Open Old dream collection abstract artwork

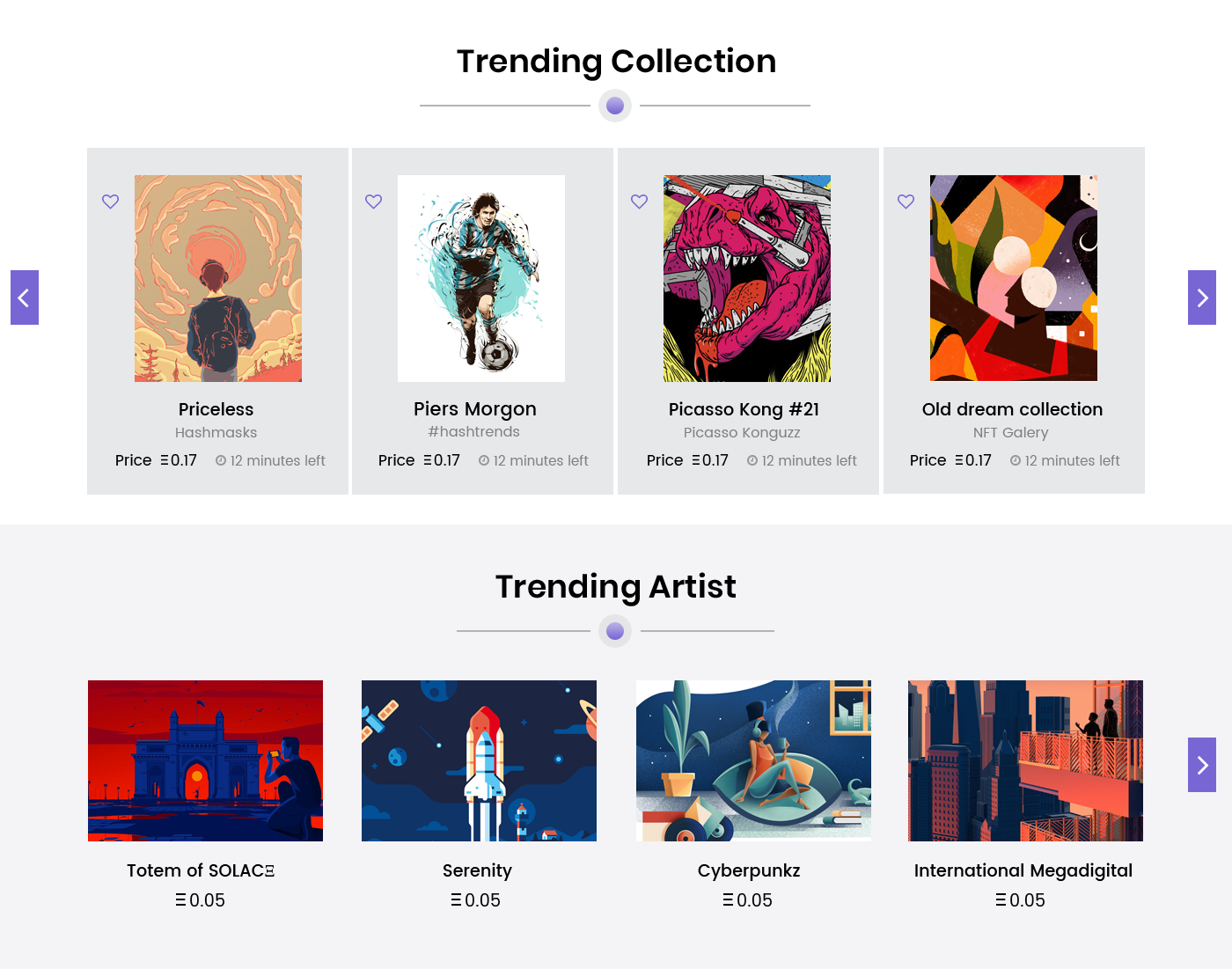point(1014,278)
